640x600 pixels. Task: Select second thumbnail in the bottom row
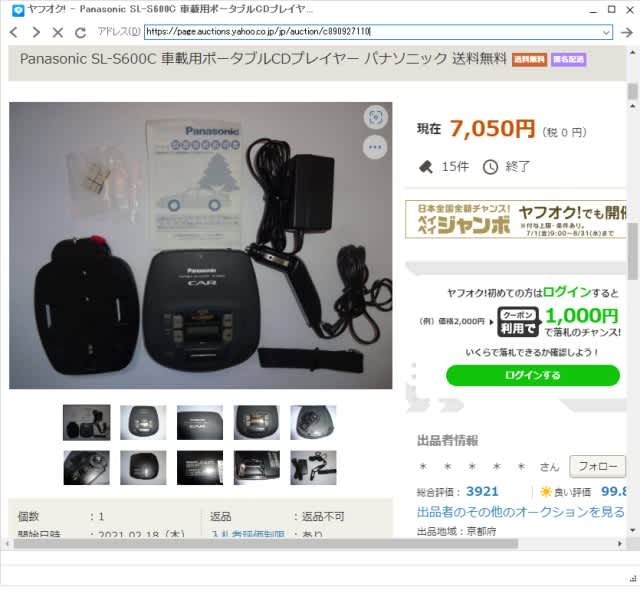(x=143, y=468)
